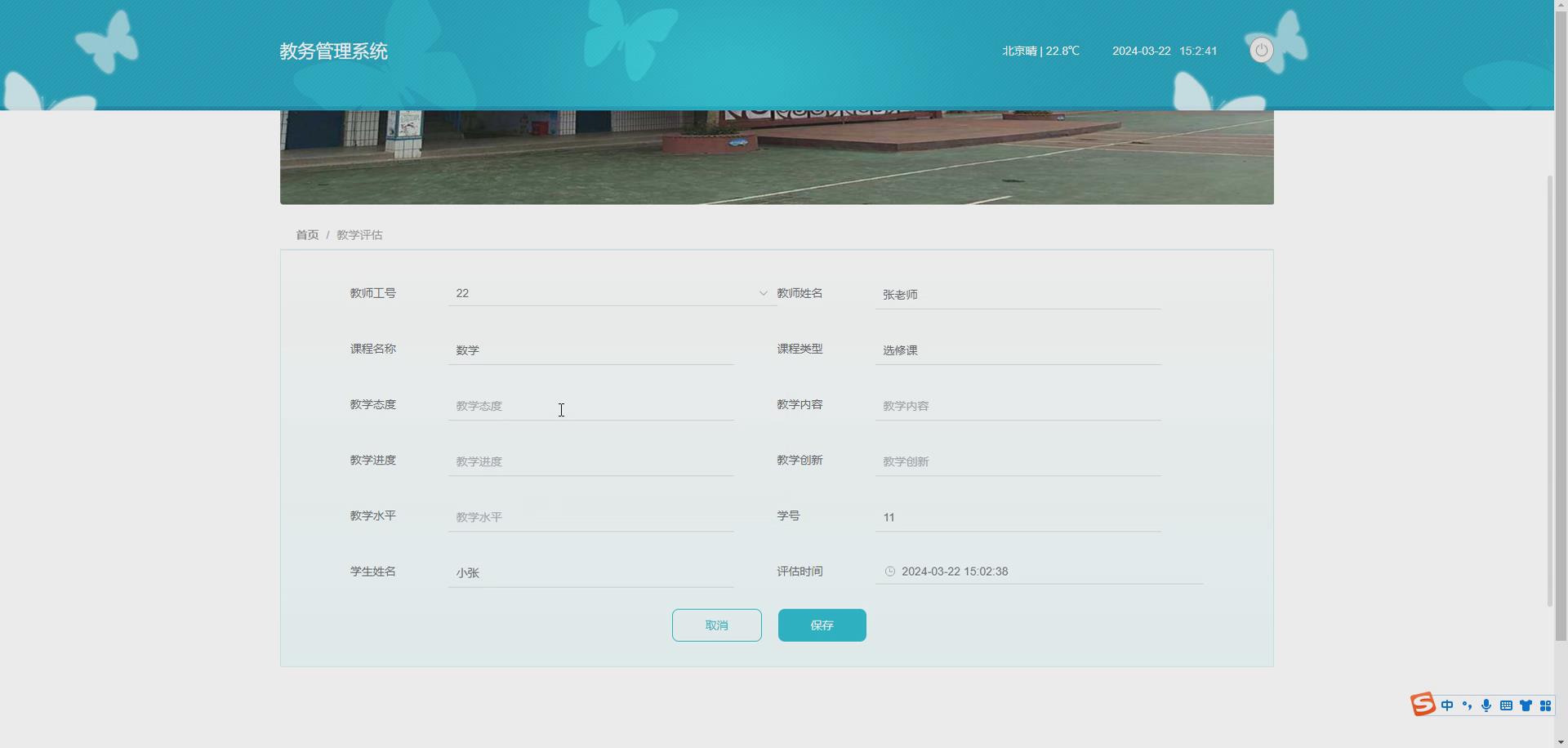1568x748 pixels.
Task: Open the Sogou skin shirt icon
Action: tap(1526, 706)
